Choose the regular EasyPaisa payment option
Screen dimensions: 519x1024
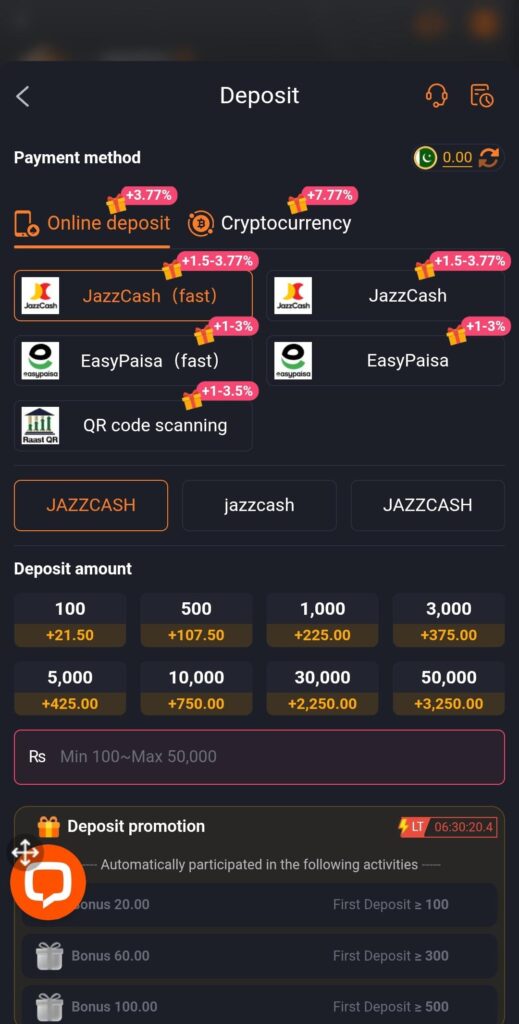[386, 360]
